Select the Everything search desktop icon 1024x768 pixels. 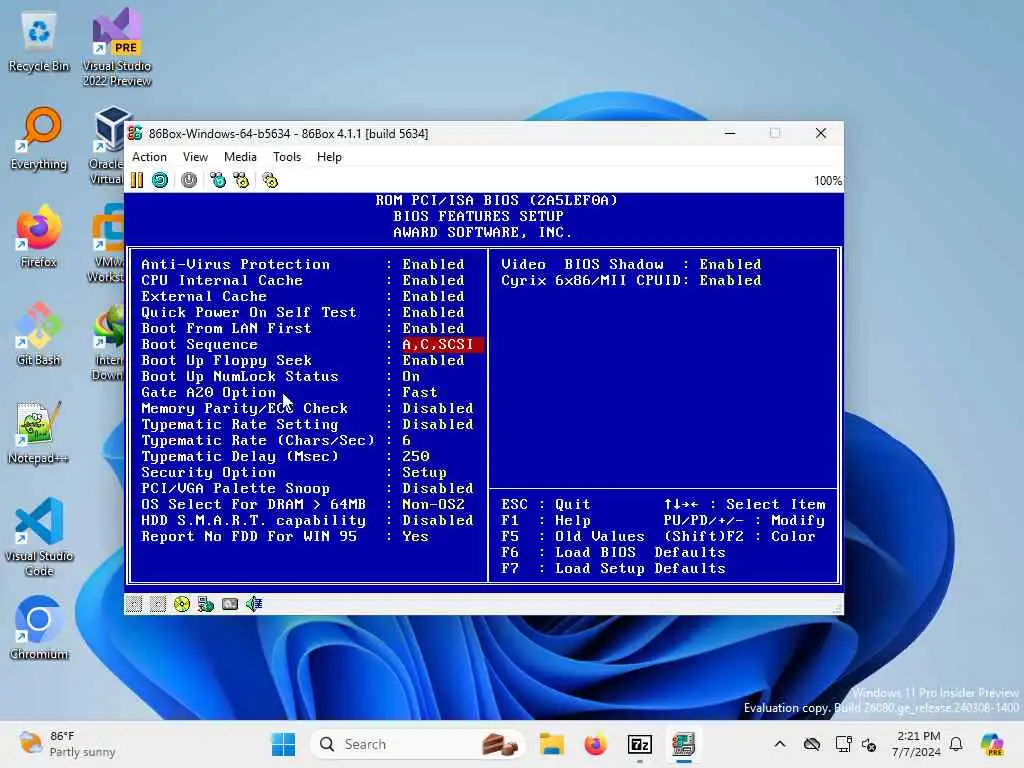39,138
